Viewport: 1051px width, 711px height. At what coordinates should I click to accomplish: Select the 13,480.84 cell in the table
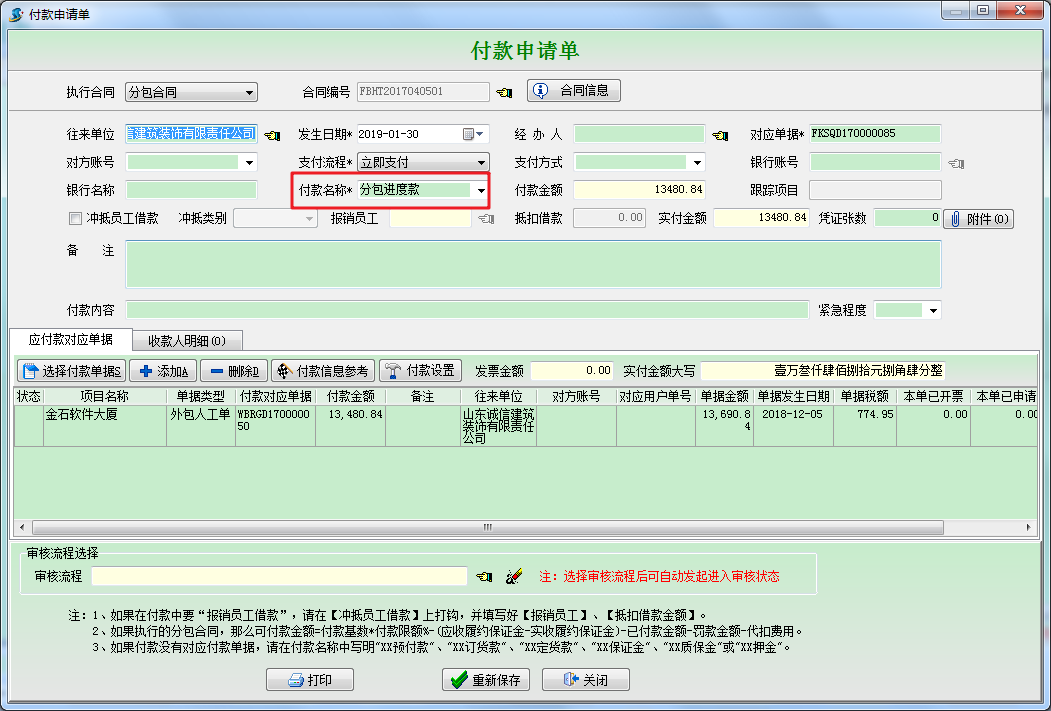pos(351,425)
